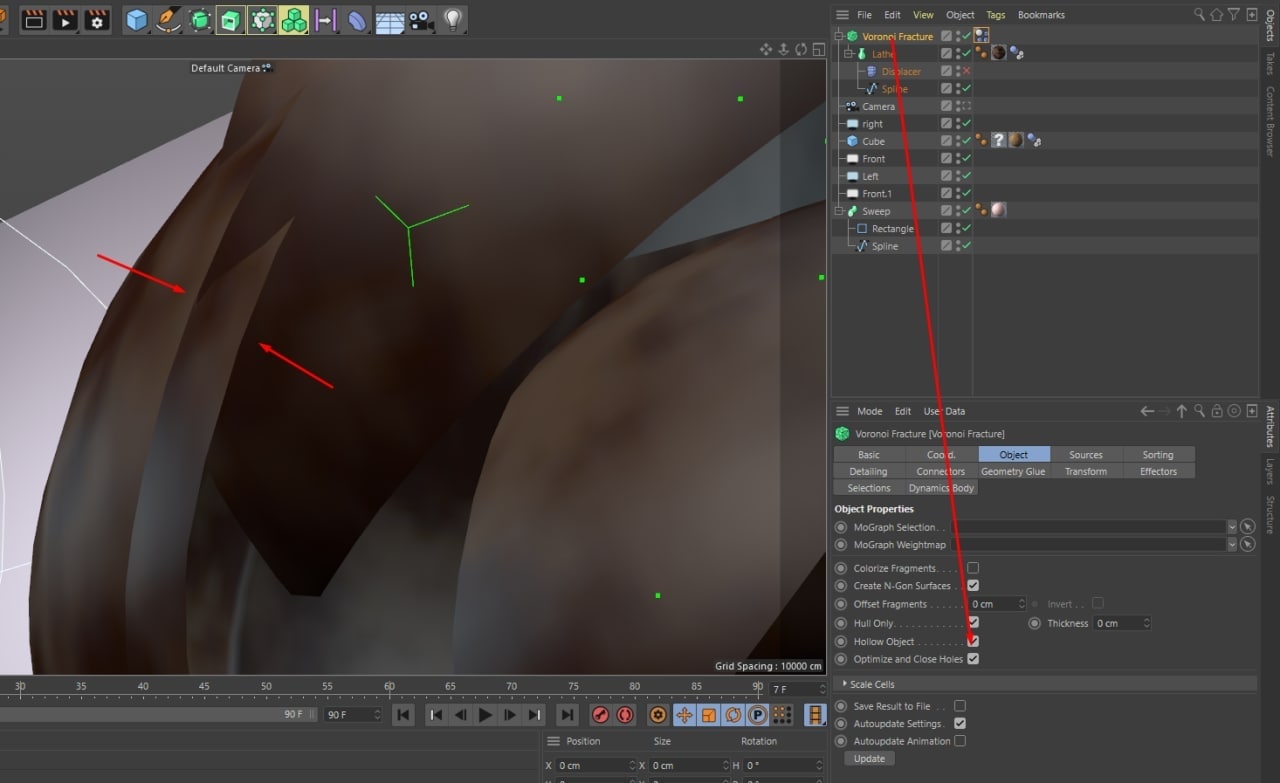Toggle Rotation keyframe recording icon
1280x783 pixels.
[733, 715]
